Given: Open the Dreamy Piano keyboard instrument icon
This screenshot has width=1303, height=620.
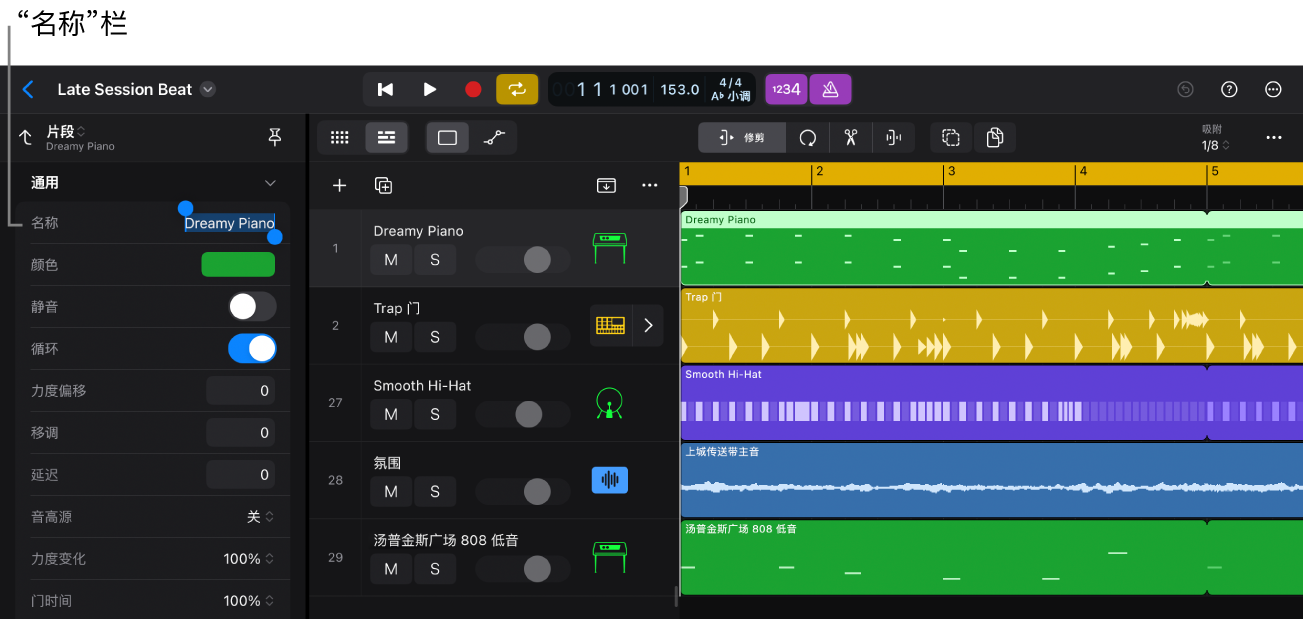Looking at the screenshot, I should [x=609, y=248].
